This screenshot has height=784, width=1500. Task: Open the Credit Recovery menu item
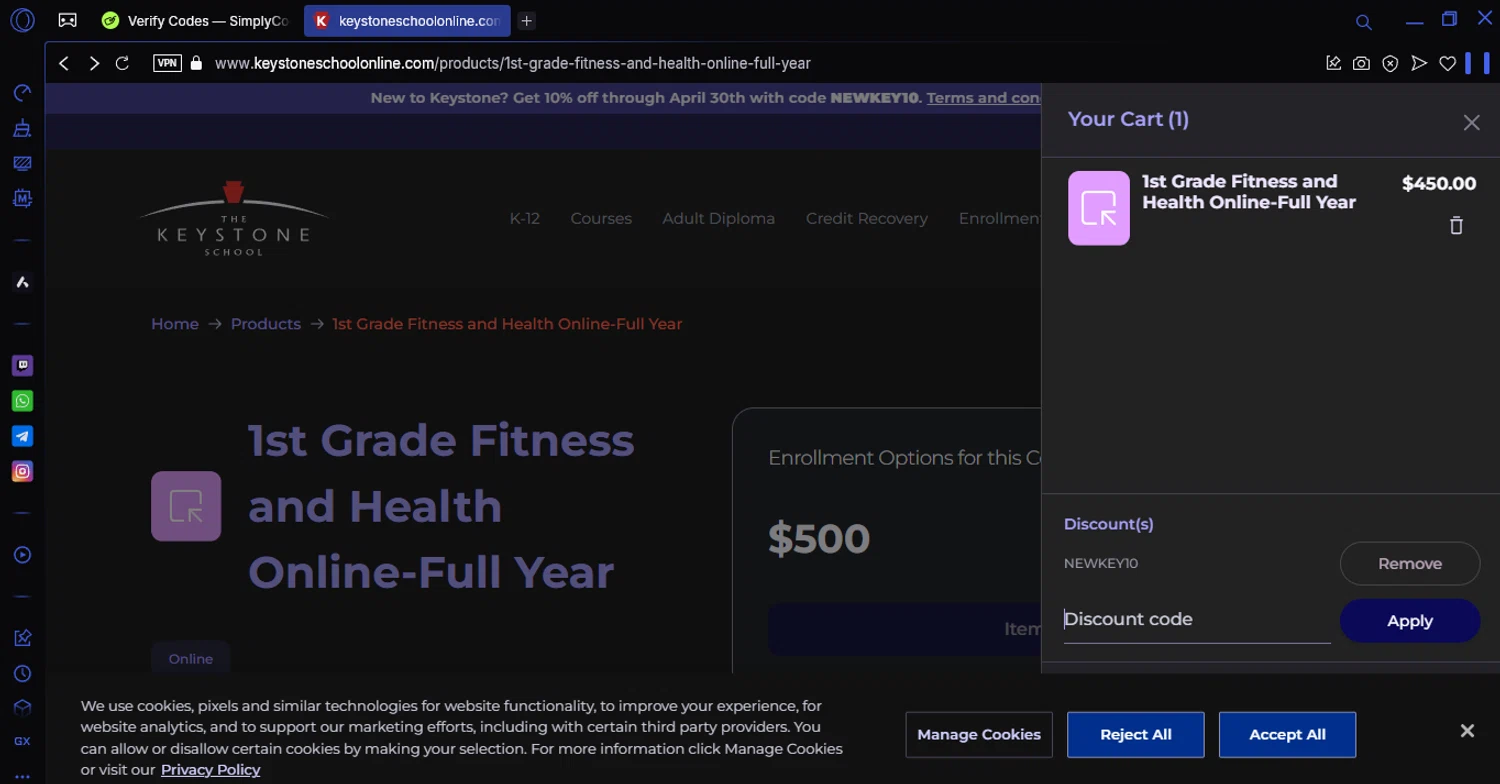point(866,218)
